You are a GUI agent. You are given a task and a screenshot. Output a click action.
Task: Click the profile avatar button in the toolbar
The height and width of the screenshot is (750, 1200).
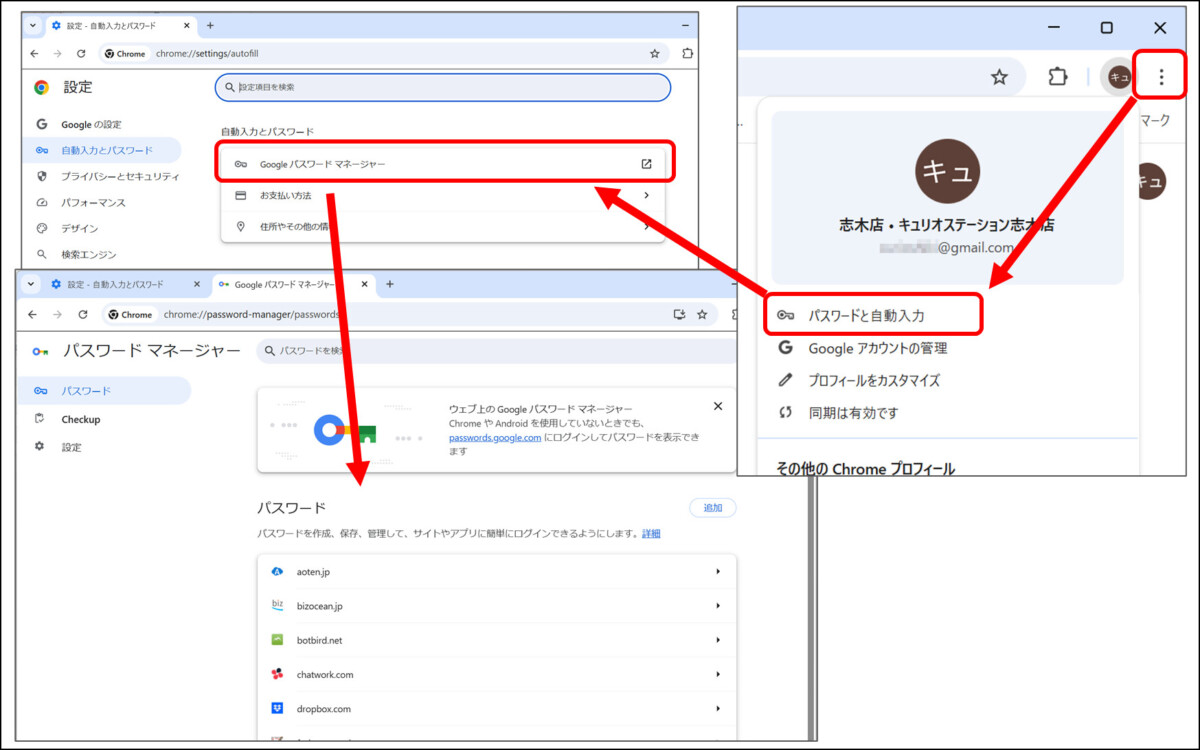tap(1118, 77)
